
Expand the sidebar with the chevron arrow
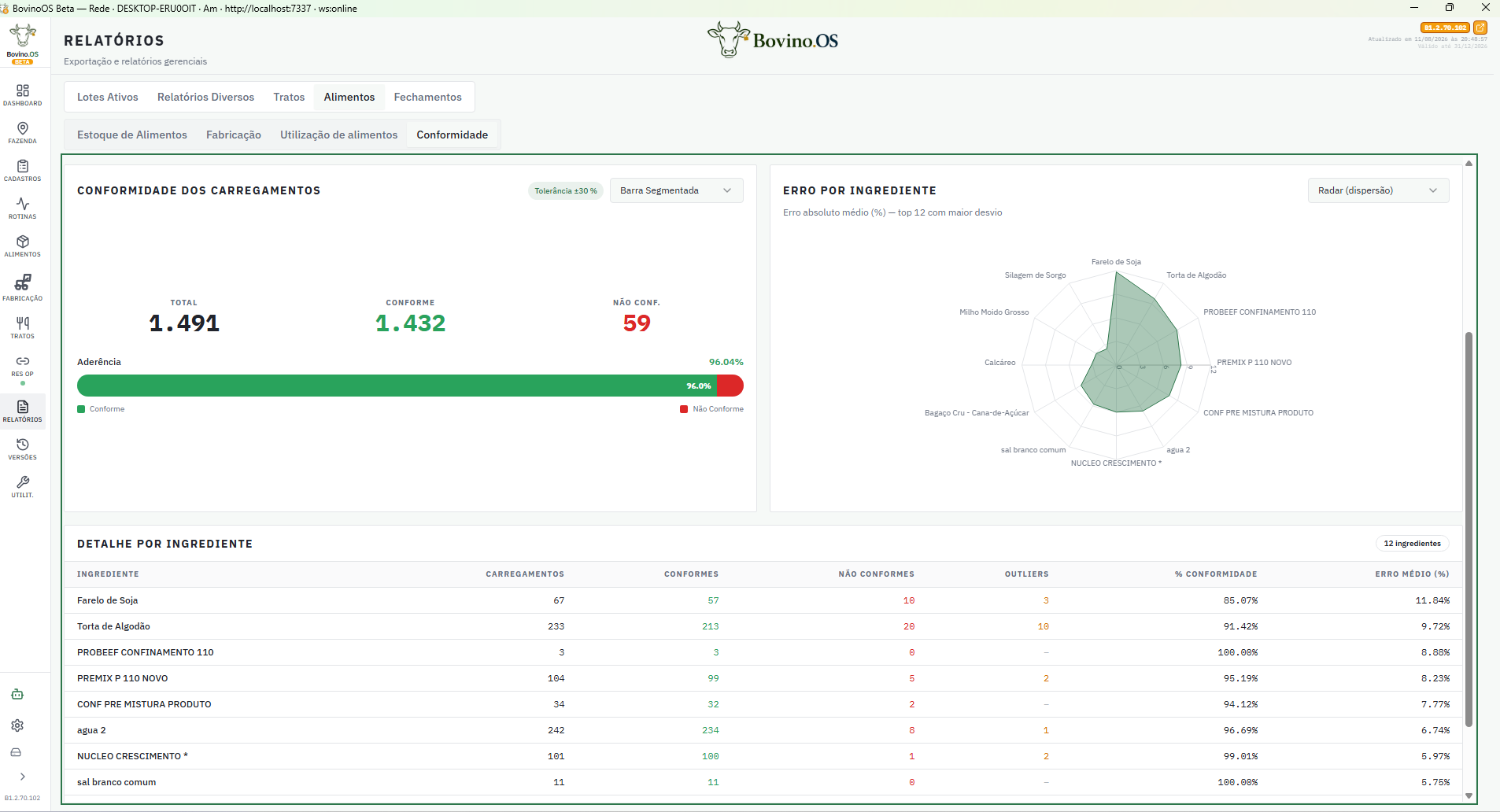pos(23,777)
